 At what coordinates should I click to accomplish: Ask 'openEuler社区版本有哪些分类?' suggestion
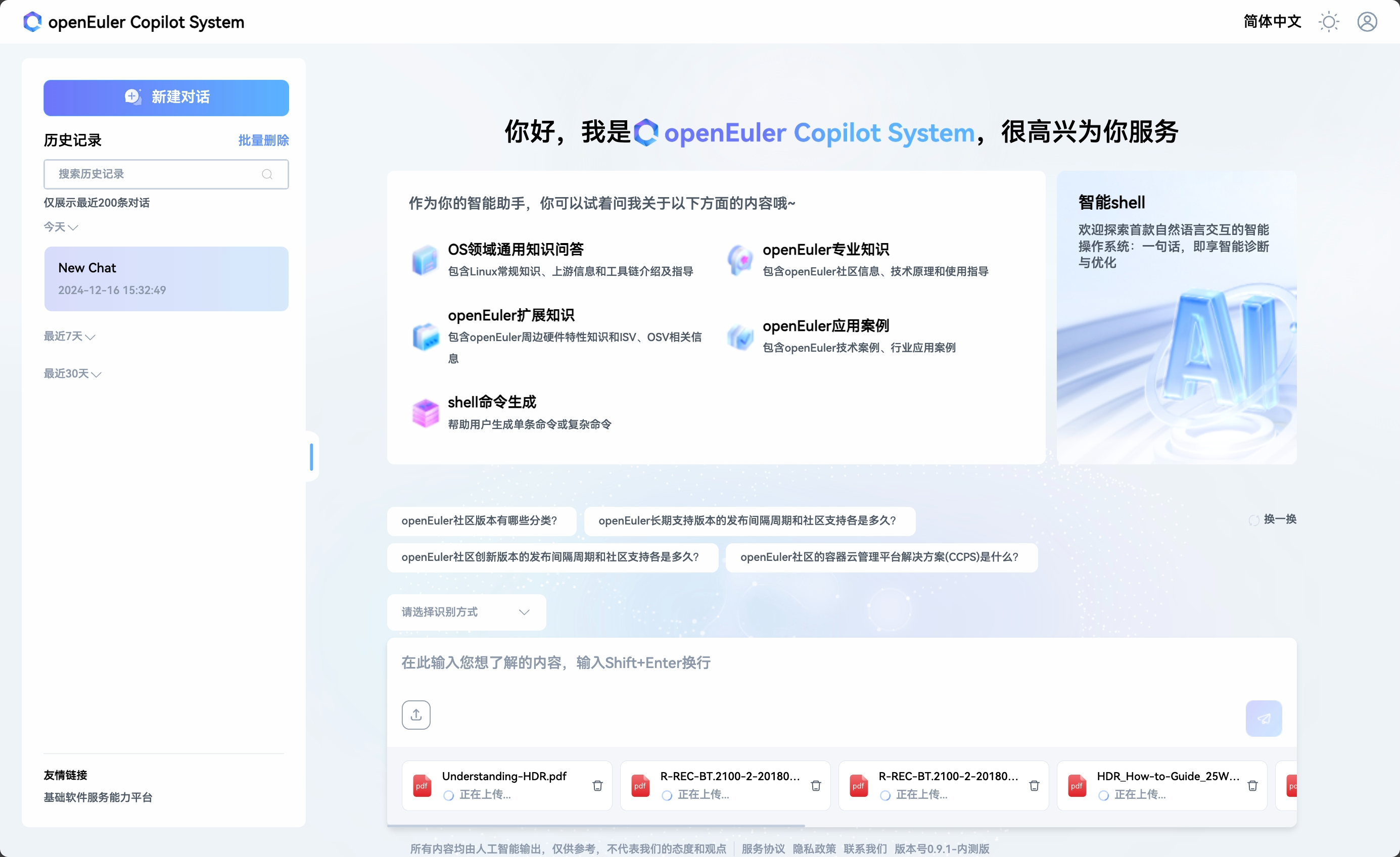(481, 521)
